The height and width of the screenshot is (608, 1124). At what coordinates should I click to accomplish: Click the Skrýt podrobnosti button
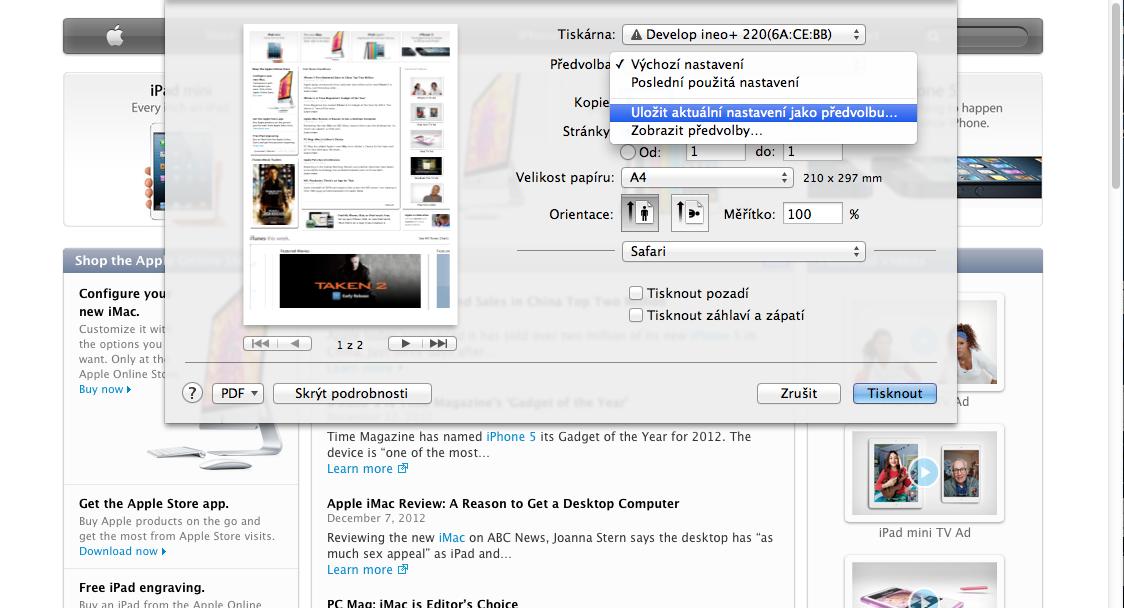click(x=352, y=393)
